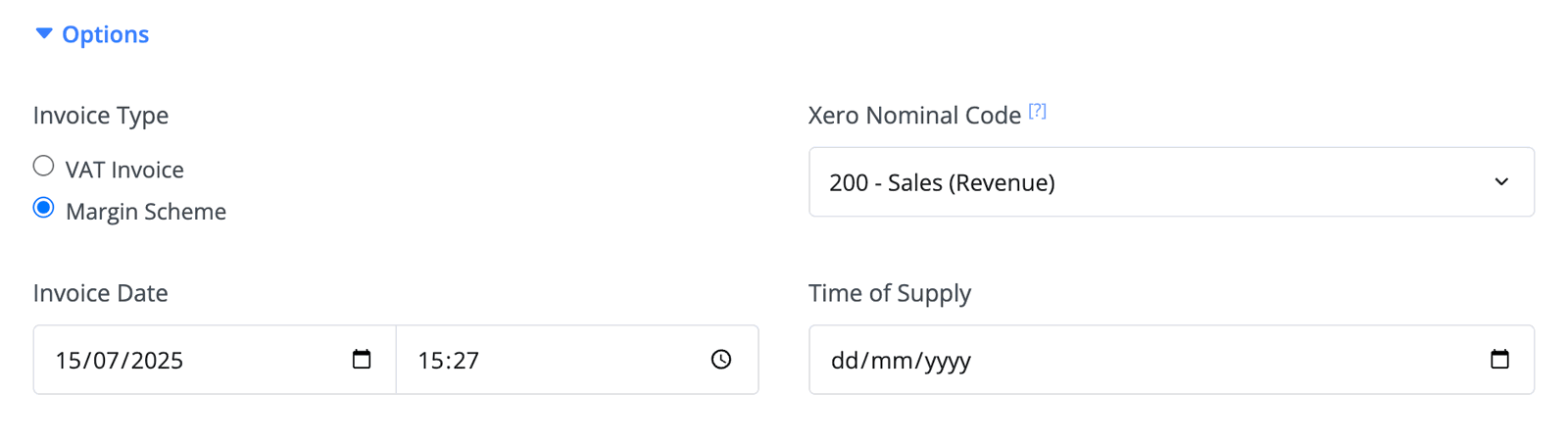Click the Xero Nominal Code help icon
Image resolution: width=1568 pixels, height=444 pixels.
tap(1038, 111)
